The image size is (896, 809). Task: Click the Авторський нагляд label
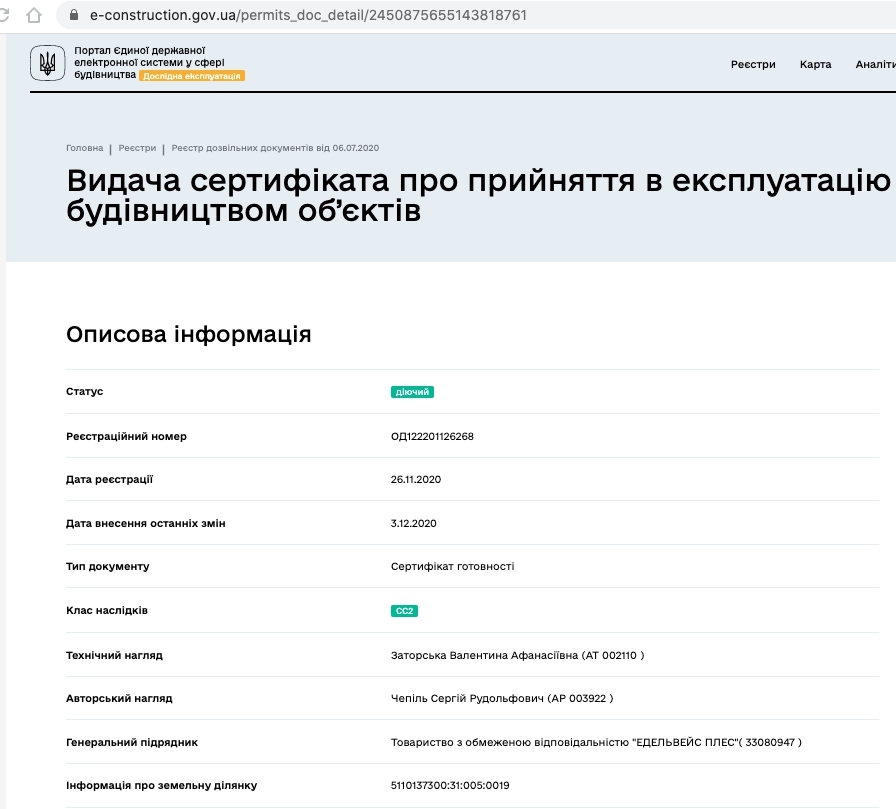[x=119, y=698]
